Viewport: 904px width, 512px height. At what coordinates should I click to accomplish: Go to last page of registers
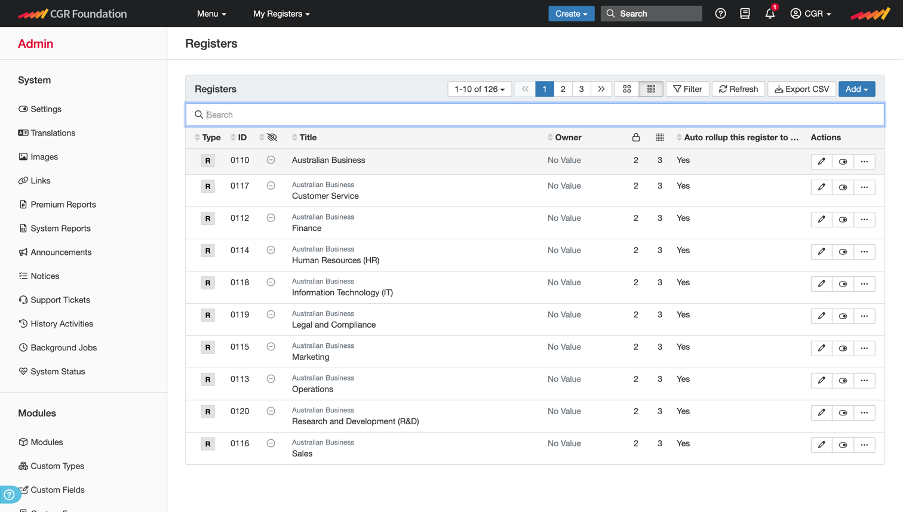point(601,89)
